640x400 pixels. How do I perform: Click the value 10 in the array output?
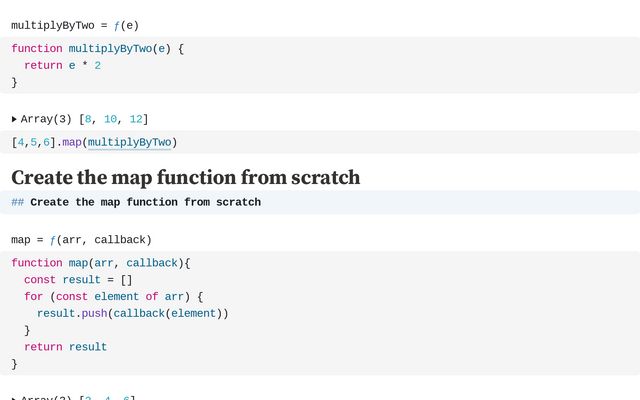[x=110, y=119]
